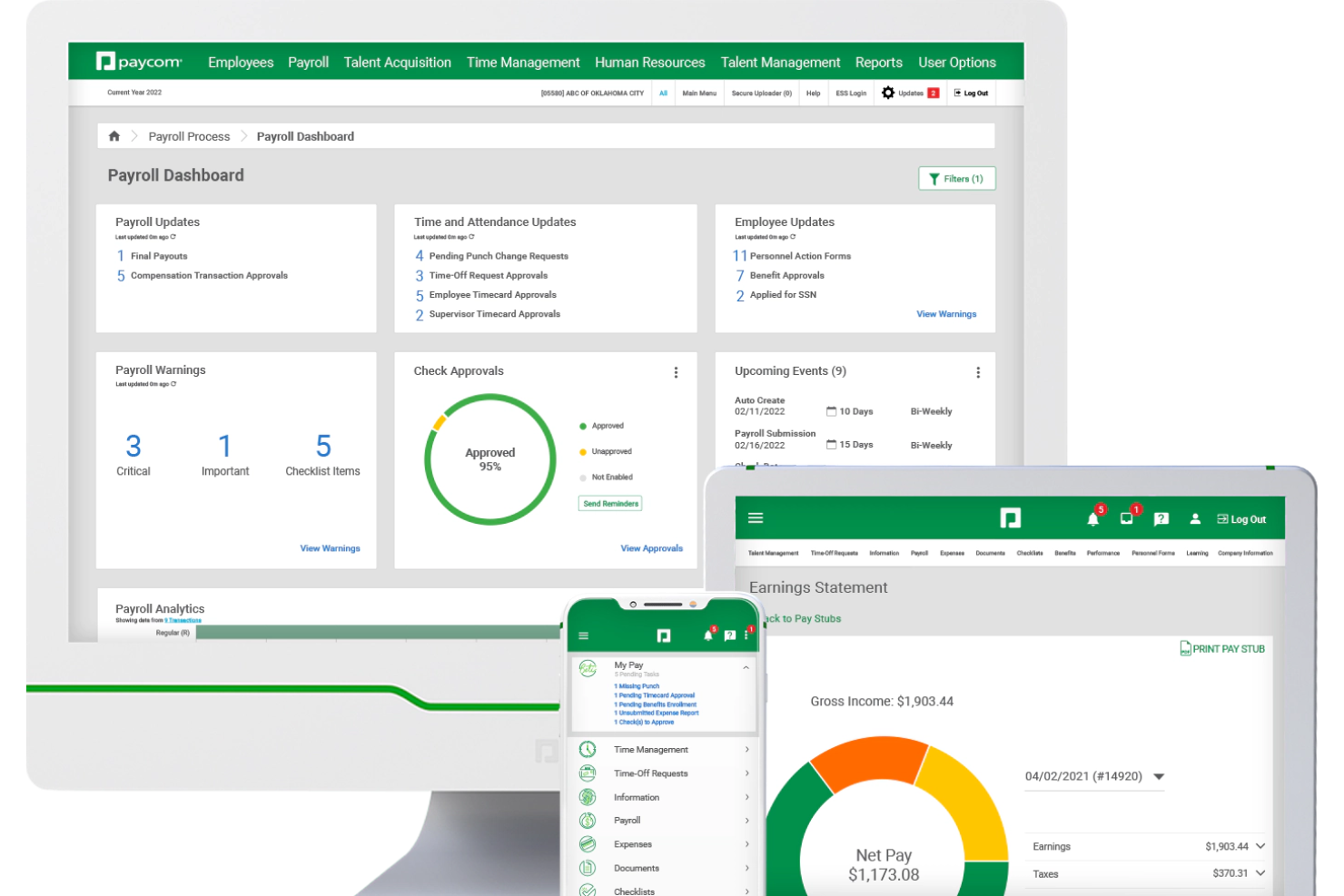
Task: Go to home via breadcrumb house icon
Action: click(x=114, y=136)
